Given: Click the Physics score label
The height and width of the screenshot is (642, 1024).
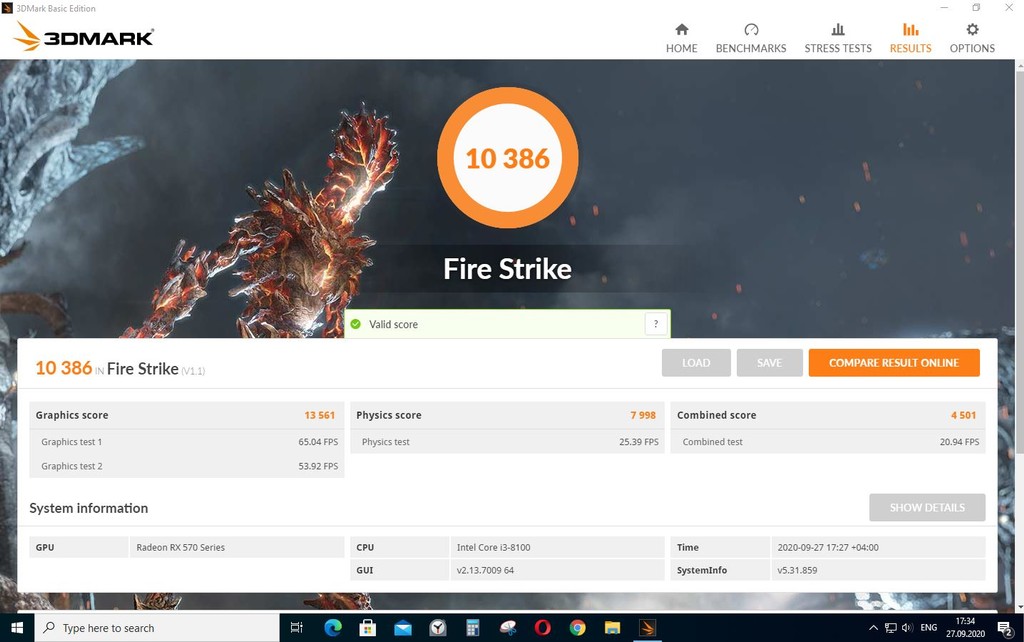Looking at the screenshot, I should click(x=389, y=415).
